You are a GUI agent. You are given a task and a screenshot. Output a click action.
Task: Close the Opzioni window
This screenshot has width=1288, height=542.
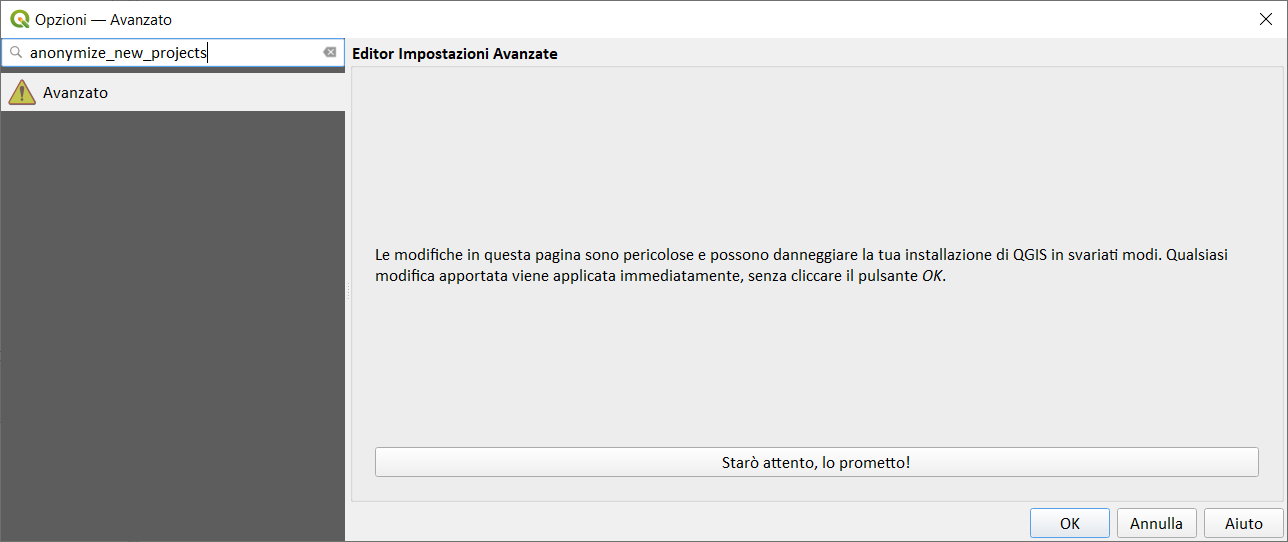coord(1265,19)
